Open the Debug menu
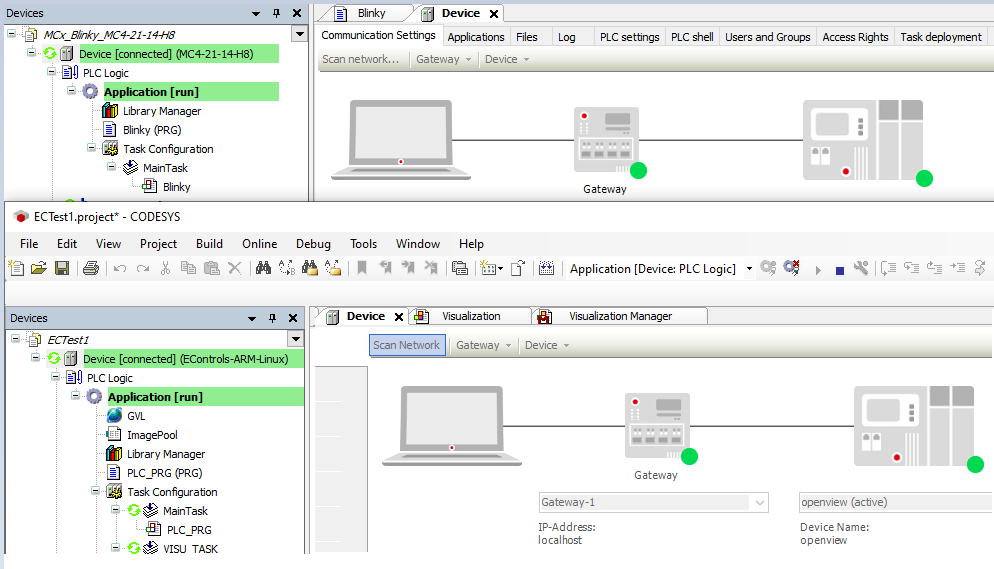Viewport: 994px width, 569px height. click(313, 244)
